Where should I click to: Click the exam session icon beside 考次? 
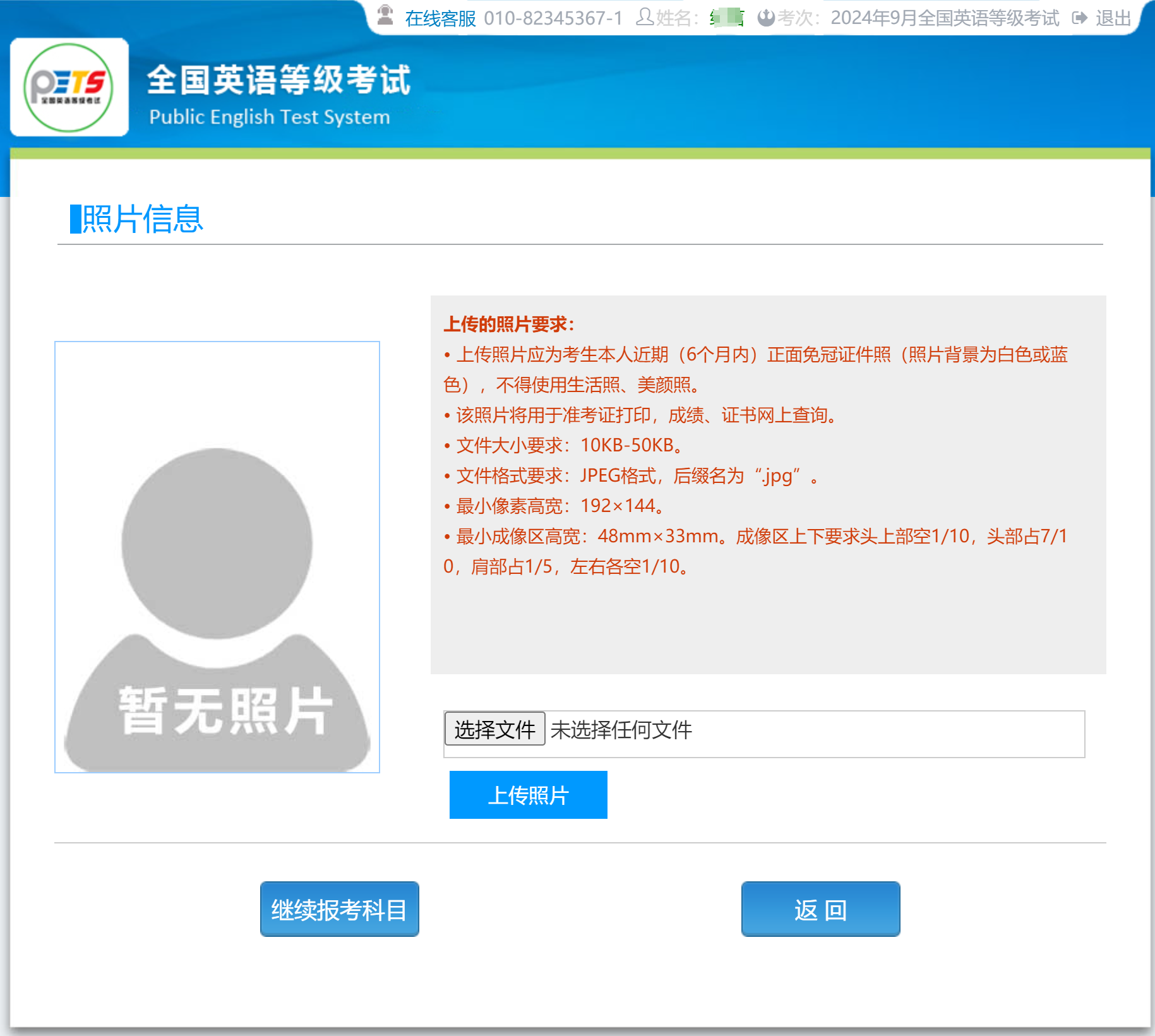pyautogui.click(x=765, y=18)
